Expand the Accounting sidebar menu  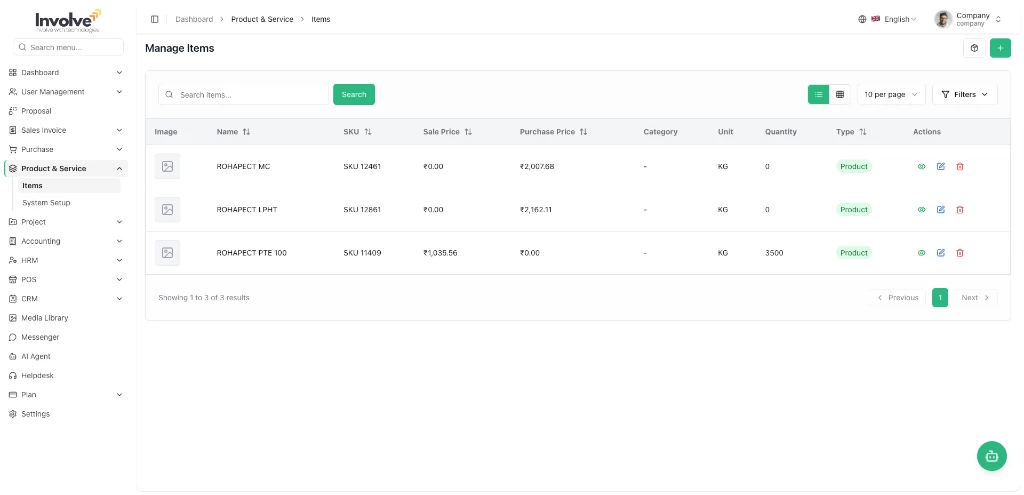coord(65,241)
